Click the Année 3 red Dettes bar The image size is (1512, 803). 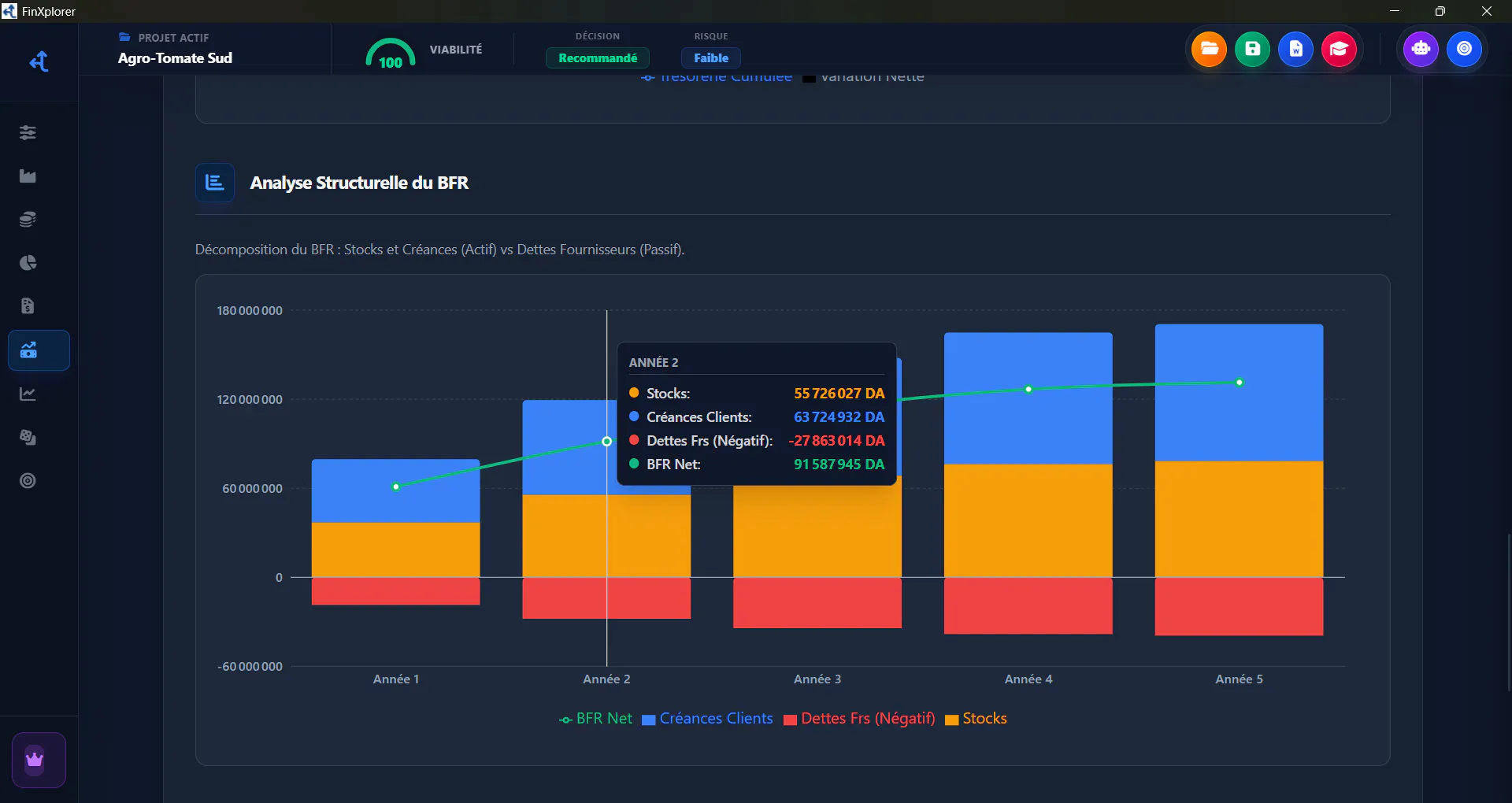(x=817, y=603)
